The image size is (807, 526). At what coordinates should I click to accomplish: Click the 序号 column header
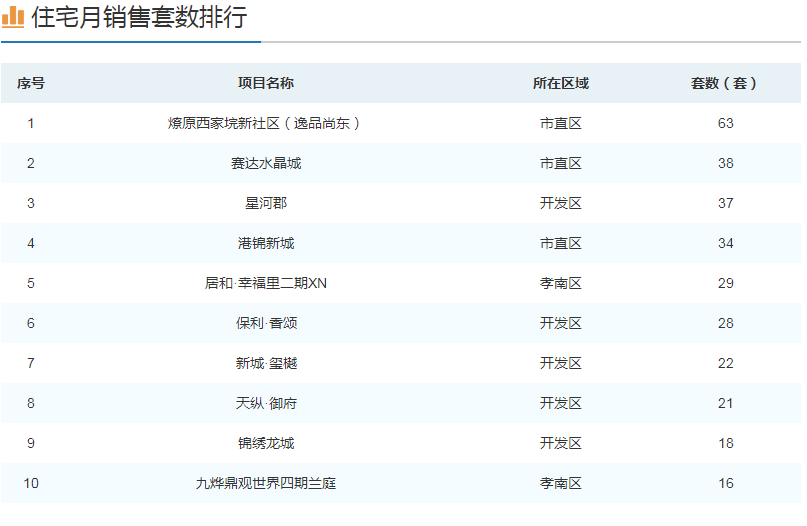point(31,83)
